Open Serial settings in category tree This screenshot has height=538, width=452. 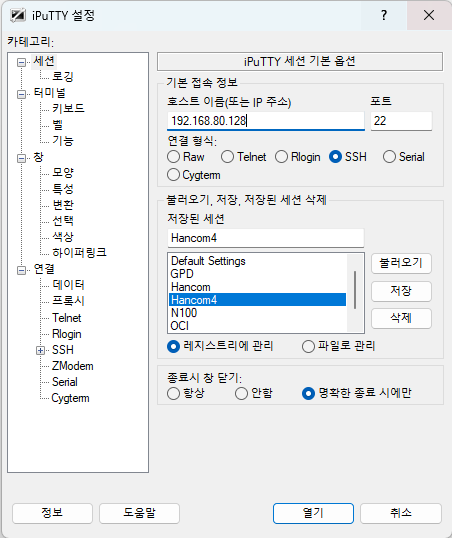pyautogui.click(x=65, y=382)
